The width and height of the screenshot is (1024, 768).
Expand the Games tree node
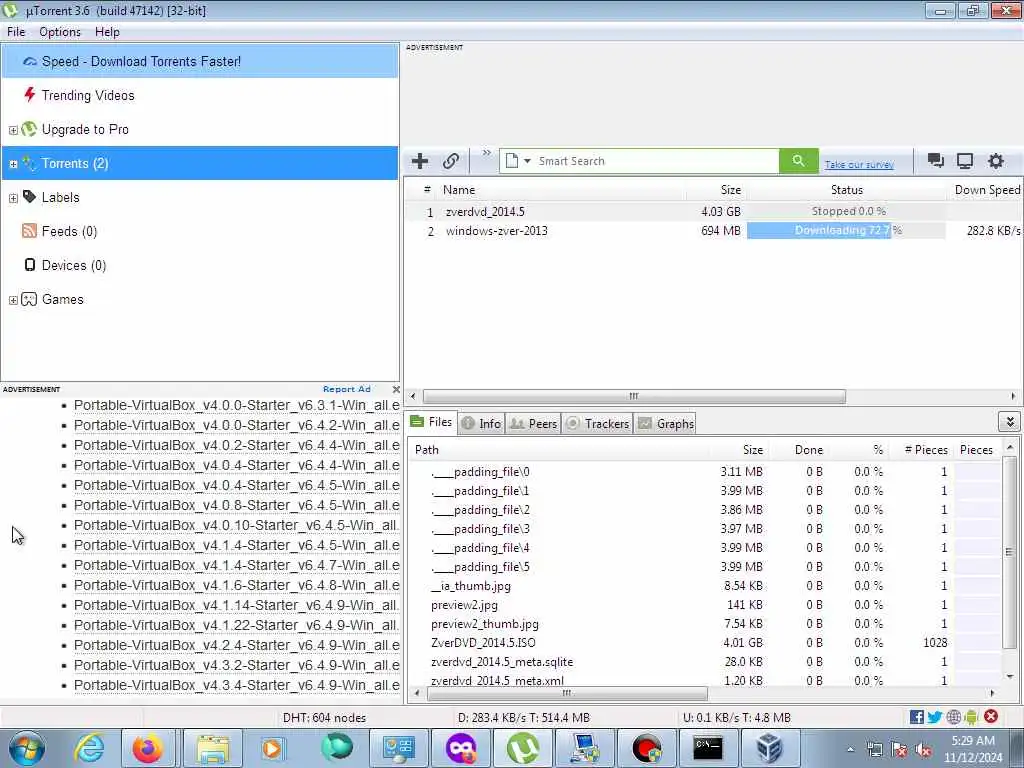click(13, 300)
